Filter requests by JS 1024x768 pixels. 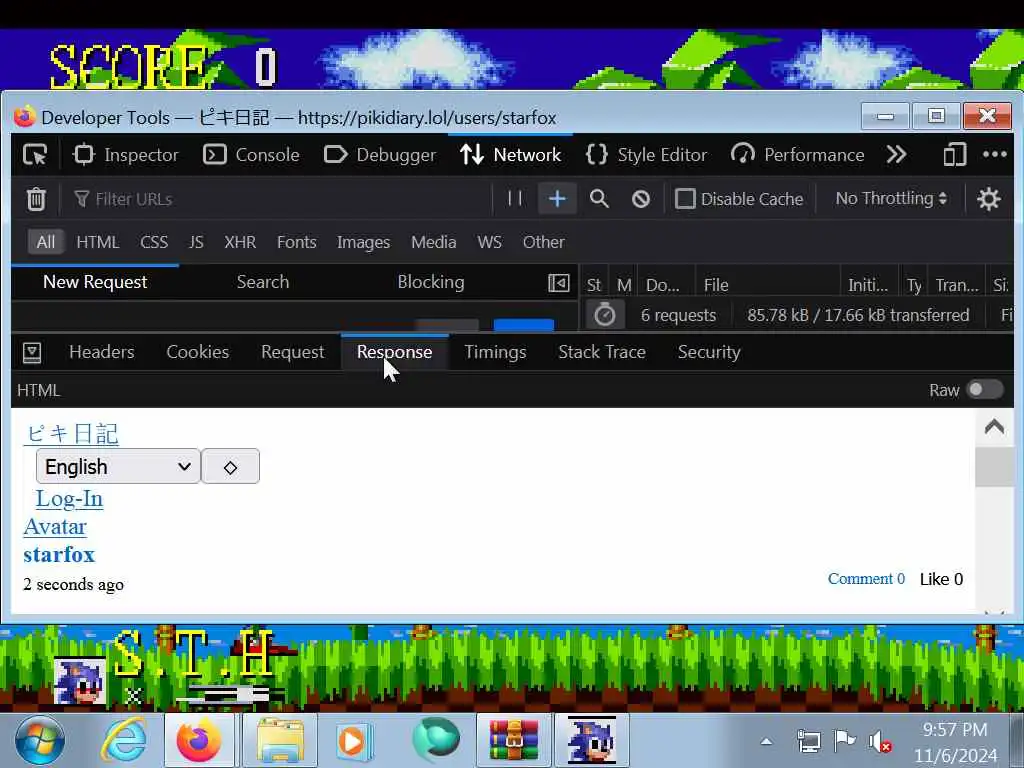click(x=196, y=242)
